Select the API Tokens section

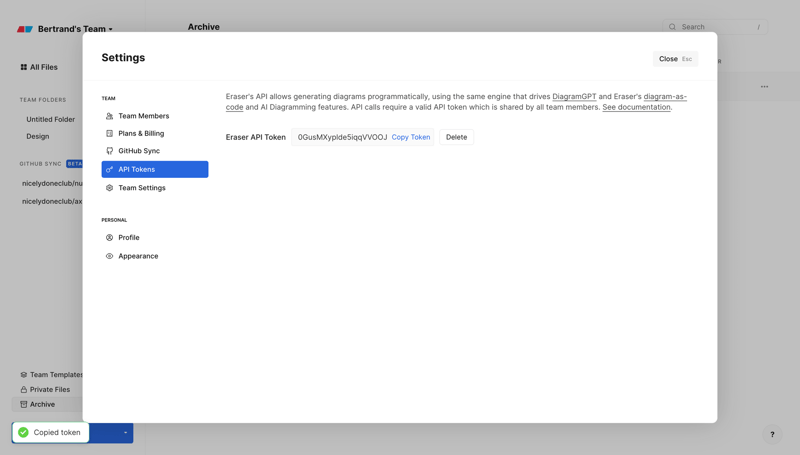tap(155, 169)
